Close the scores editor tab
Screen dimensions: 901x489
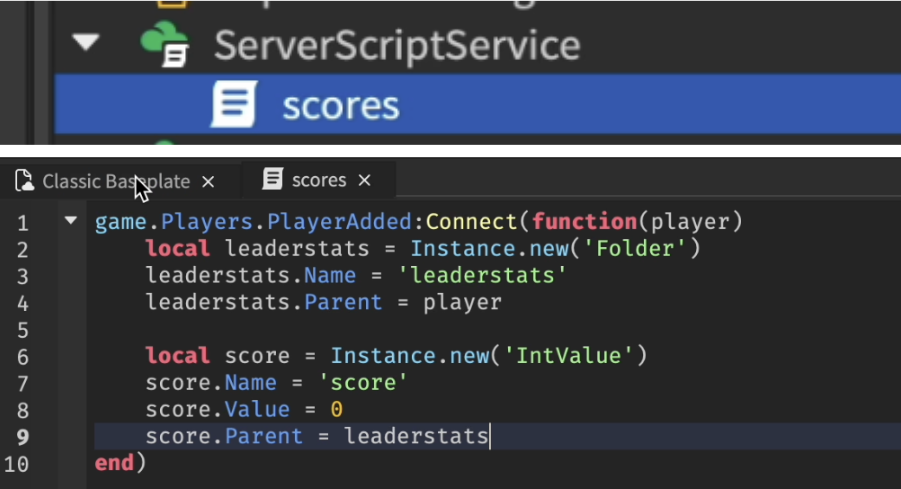click(x=364, y=180)
